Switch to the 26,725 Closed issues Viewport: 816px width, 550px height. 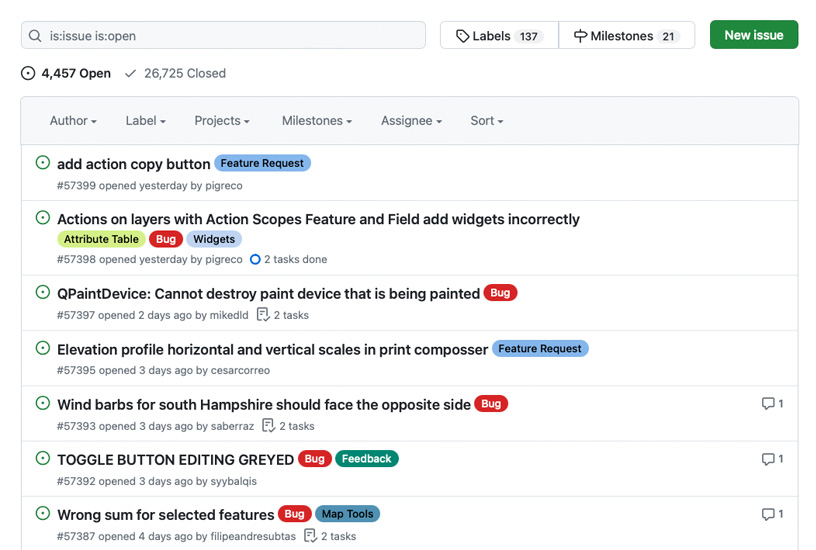pos(175,73)
